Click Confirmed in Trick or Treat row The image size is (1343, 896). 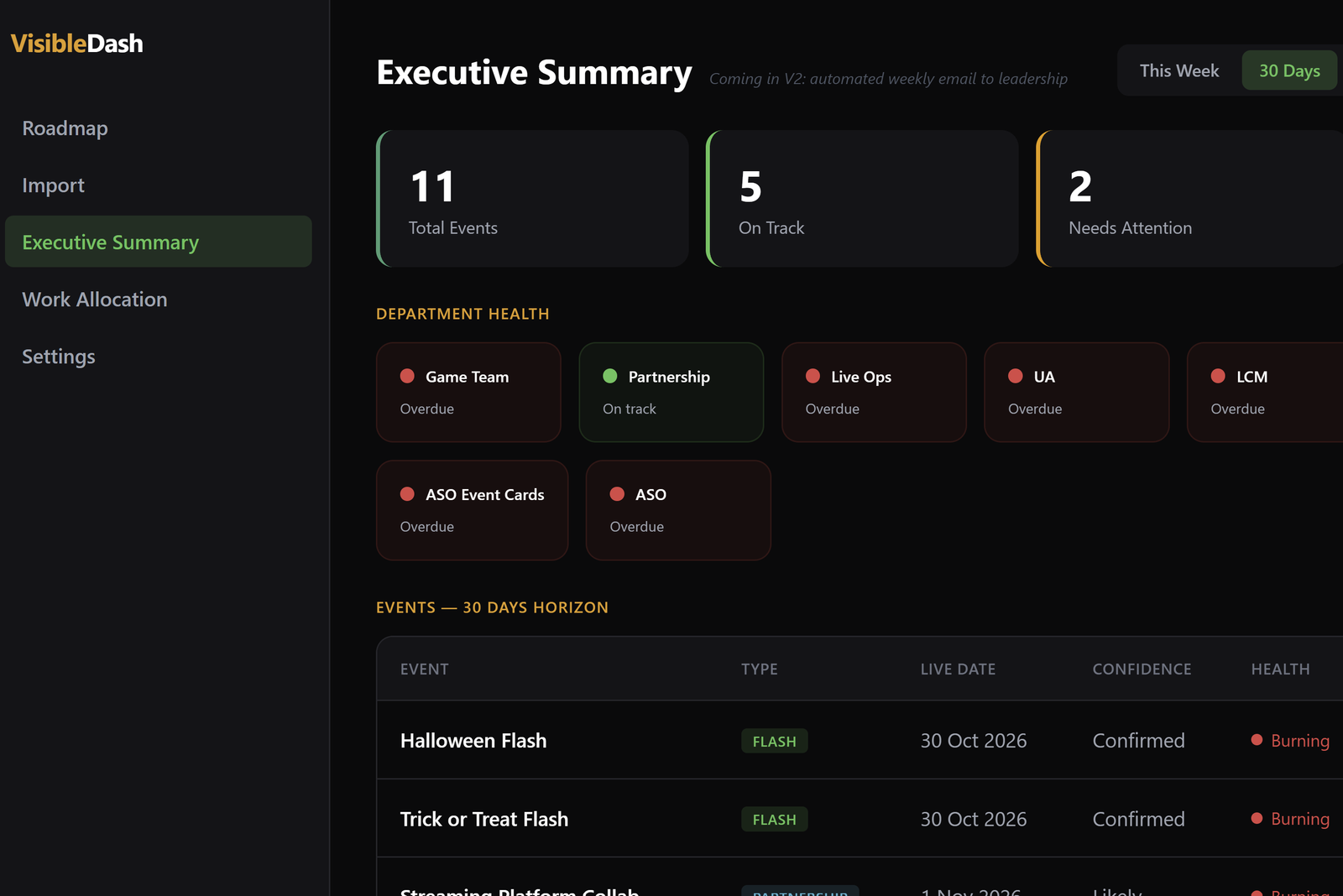coord(1139,819)
